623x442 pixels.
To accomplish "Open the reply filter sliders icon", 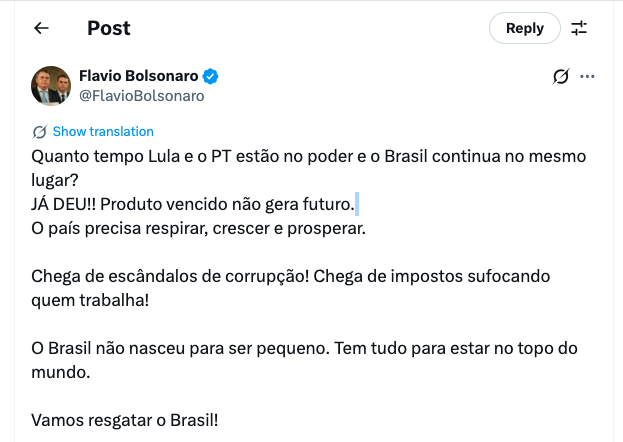I will point(580,28).
